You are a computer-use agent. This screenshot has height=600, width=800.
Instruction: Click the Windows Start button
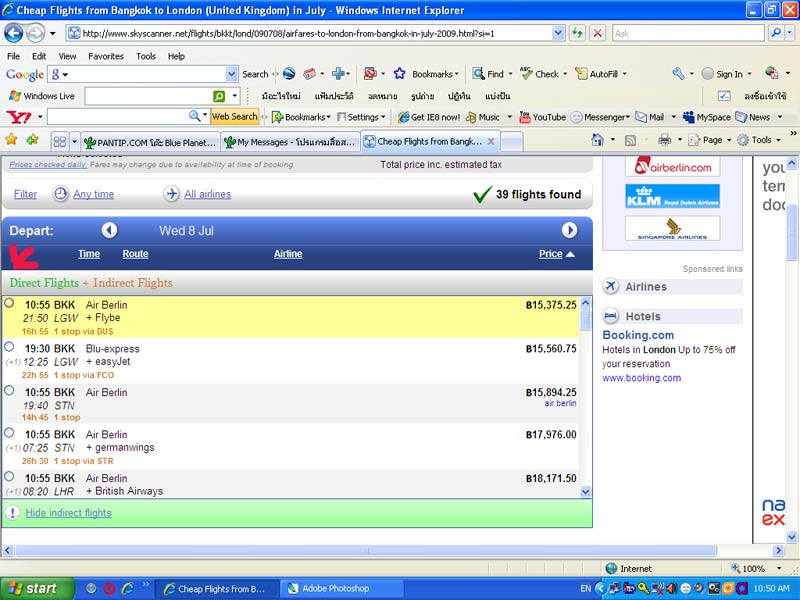[x=37, y=589]
